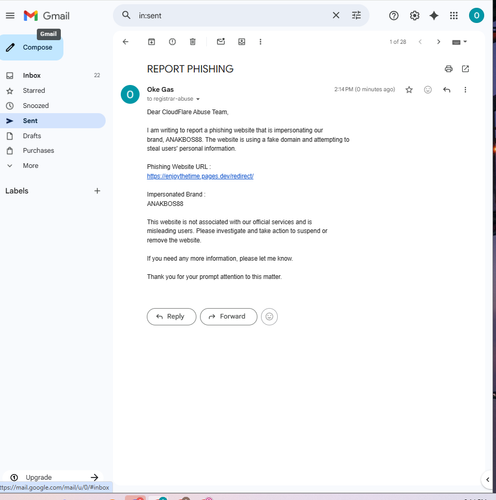
Task: Go to the older conversation arrow
Action: tap(438, 42)
